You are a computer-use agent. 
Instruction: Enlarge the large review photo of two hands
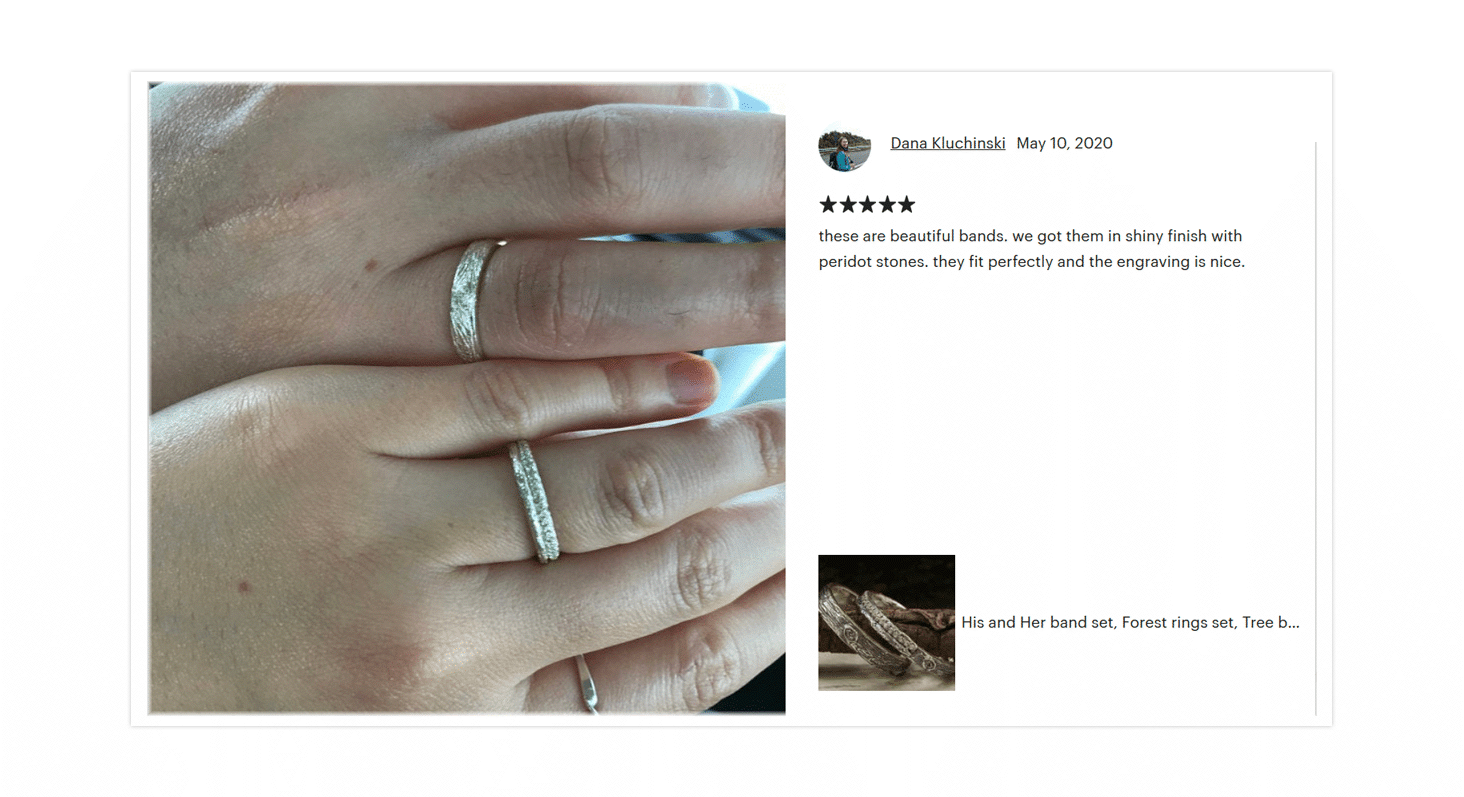click(x=467, y=398)
